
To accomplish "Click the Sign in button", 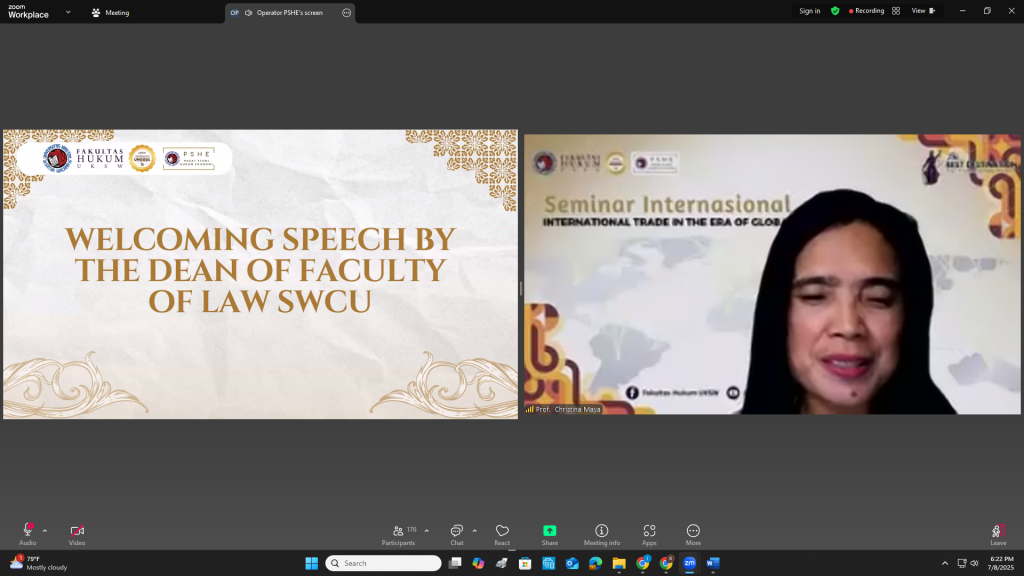I will (x=809, y=11).
